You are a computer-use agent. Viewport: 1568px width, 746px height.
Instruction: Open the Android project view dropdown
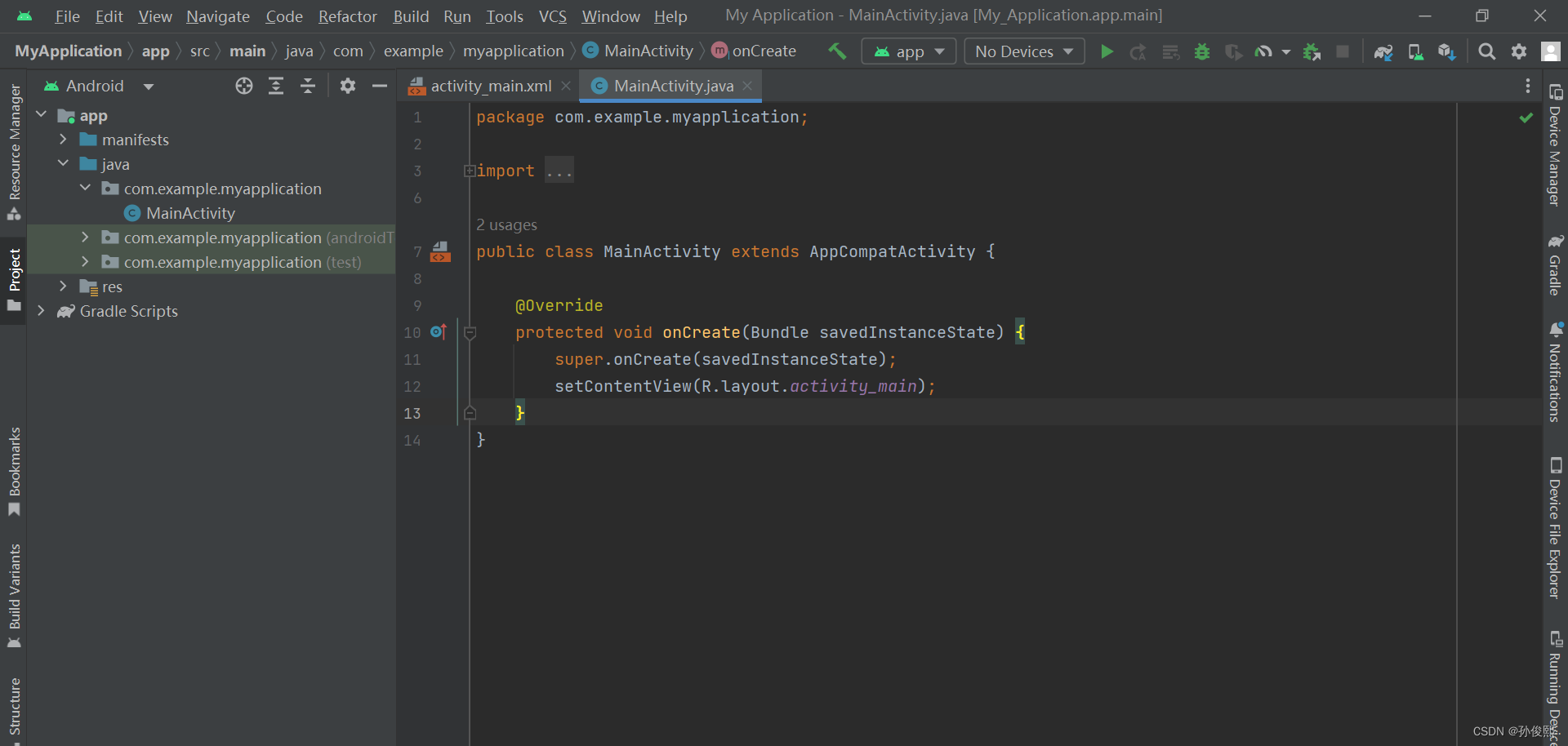point(100,86)
